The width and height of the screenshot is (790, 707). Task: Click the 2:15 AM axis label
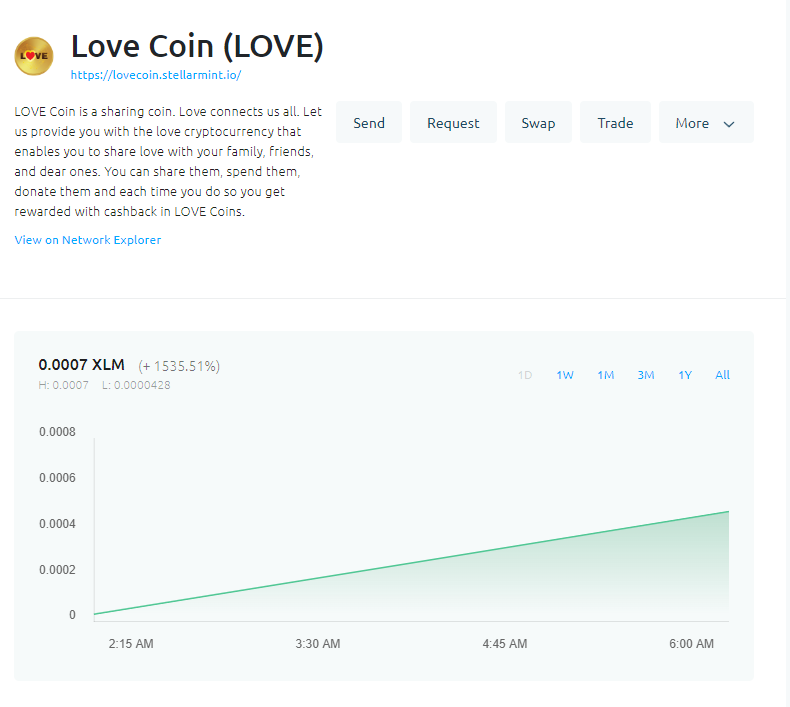(131, 644)
